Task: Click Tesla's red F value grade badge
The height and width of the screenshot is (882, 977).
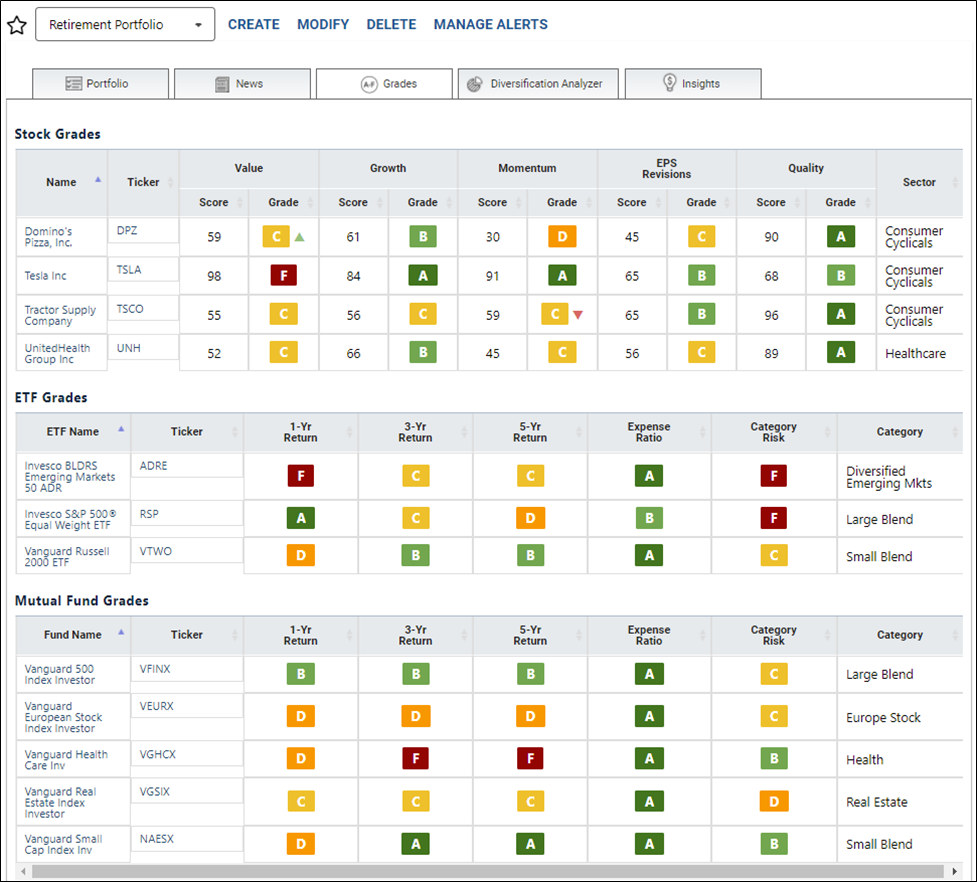Action: point(284,275)
